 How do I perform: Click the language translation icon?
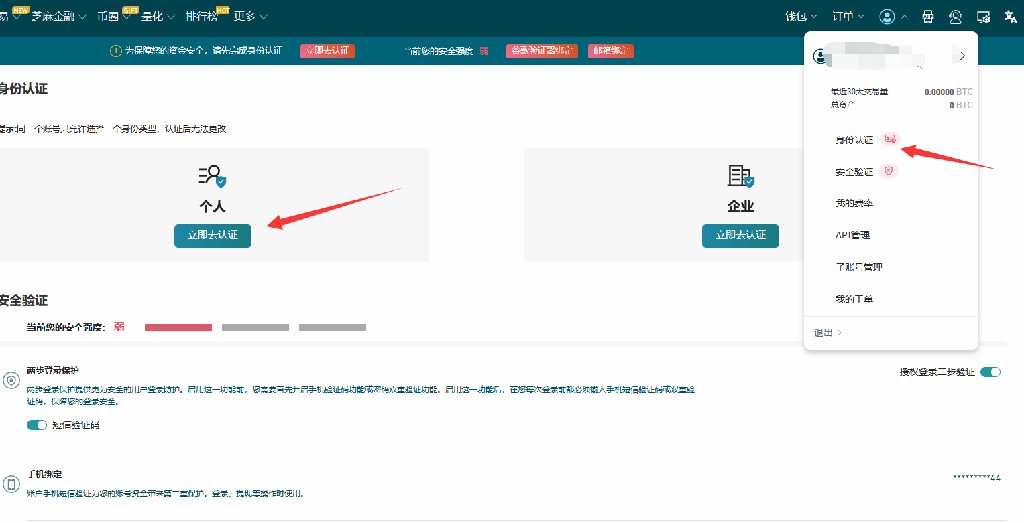[x=1009, y=17]
